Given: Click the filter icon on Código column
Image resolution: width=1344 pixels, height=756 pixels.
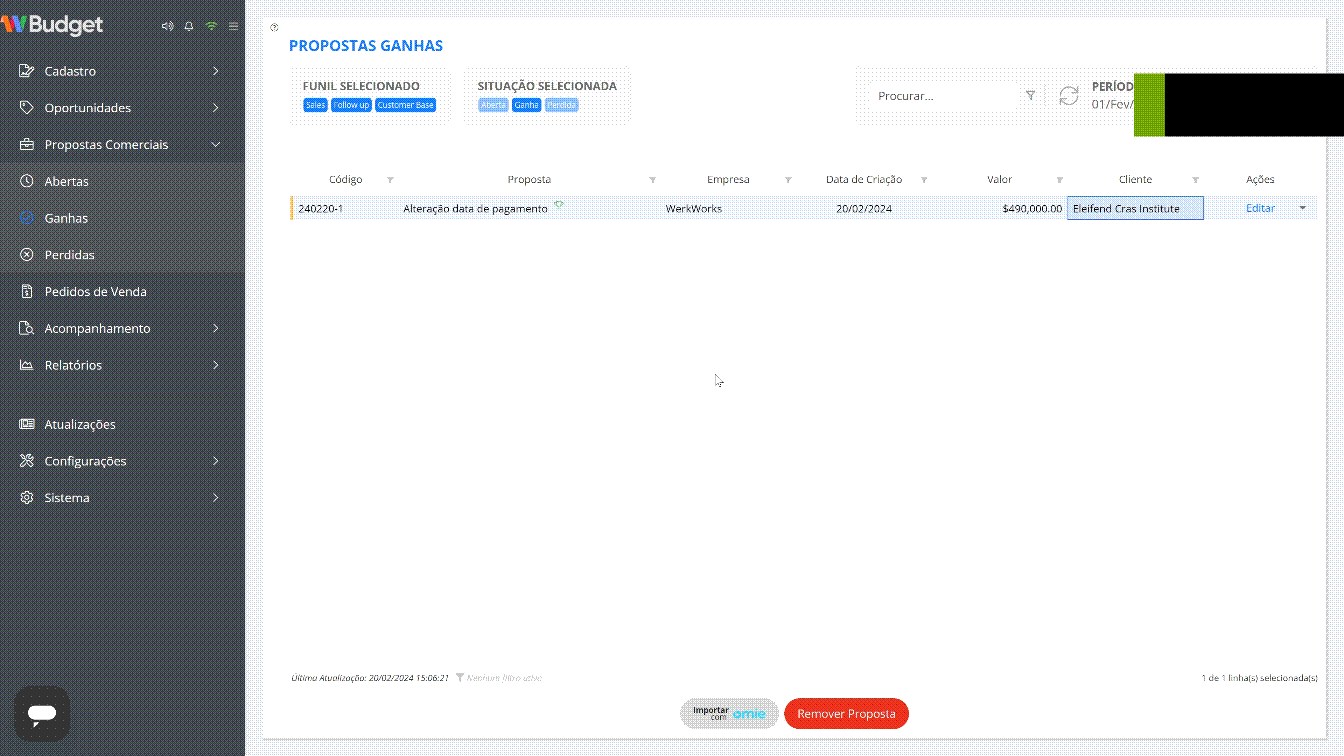Looking at the screenshot, I should [390, 180].
